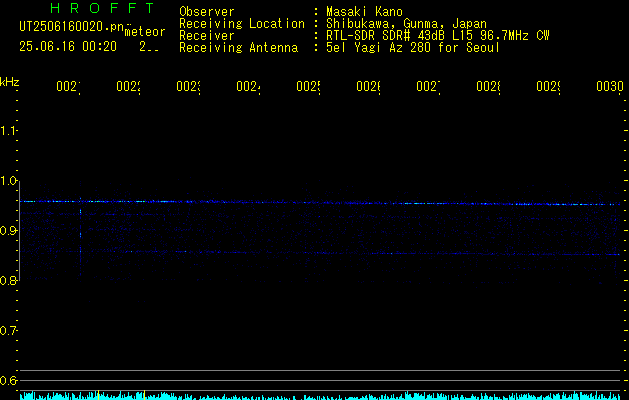The height and width of the screenshot is (400, 629).
Task: Click the 0027 time marker
Action: coord(428,86)
